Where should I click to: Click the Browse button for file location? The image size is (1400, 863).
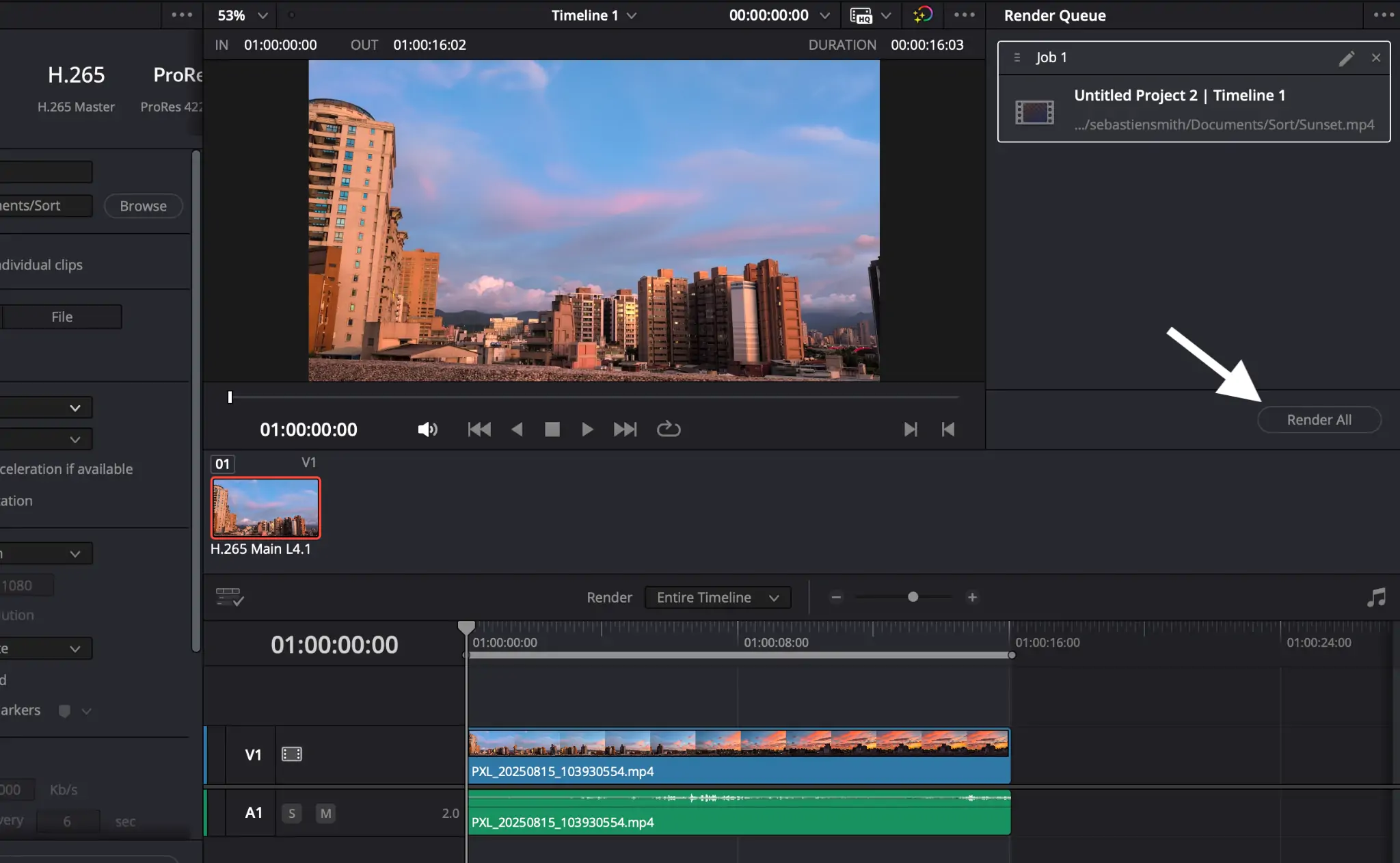143,206
